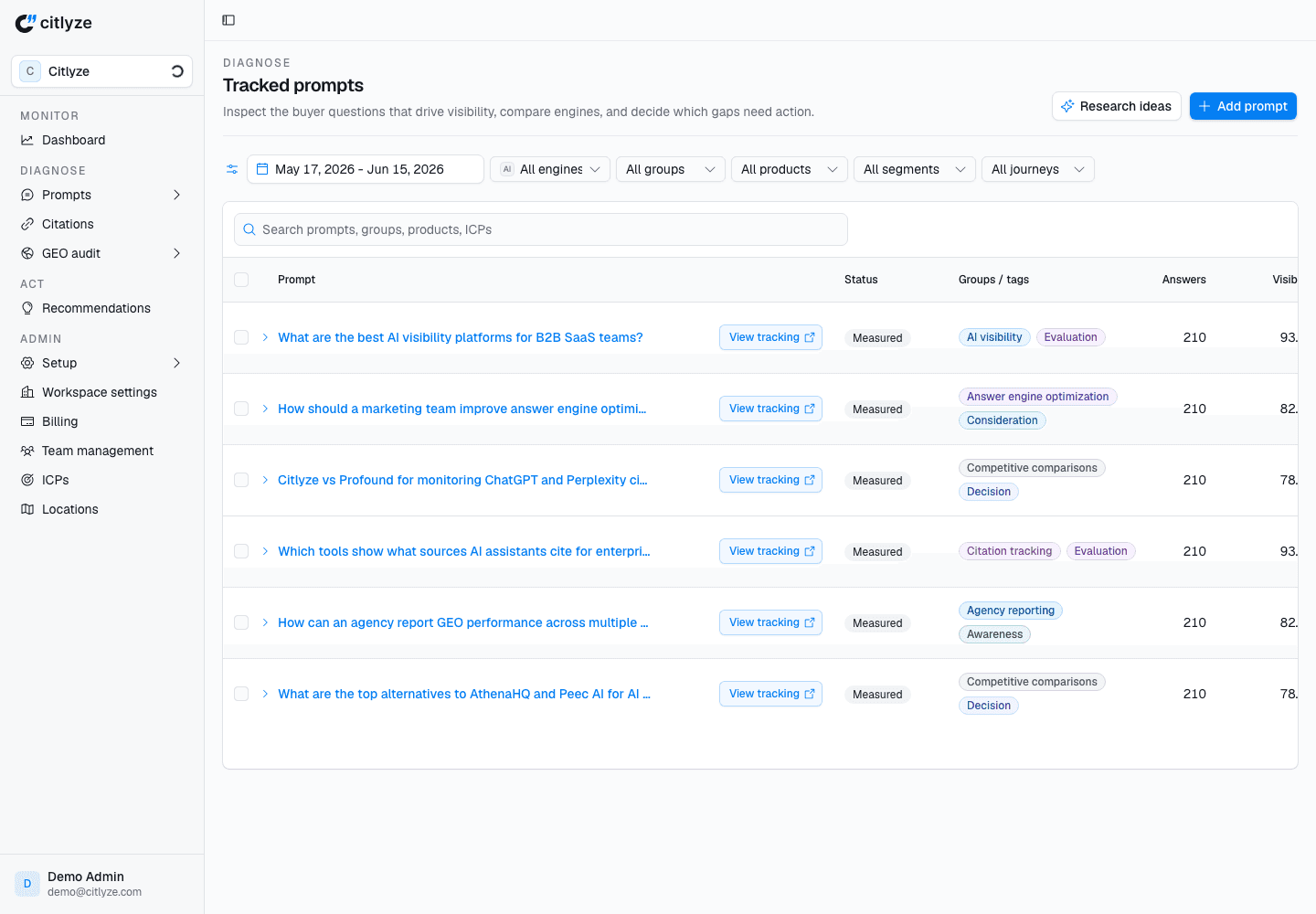Click the Setup gear icon
This screenshot has height=914, width=1316.
coord(27,363)
